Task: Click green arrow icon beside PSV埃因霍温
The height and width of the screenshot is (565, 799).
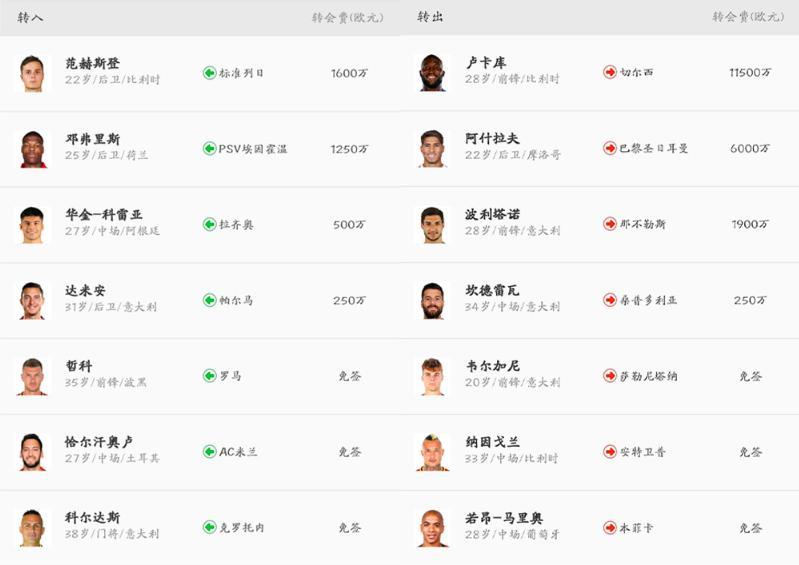Action: 209,149
